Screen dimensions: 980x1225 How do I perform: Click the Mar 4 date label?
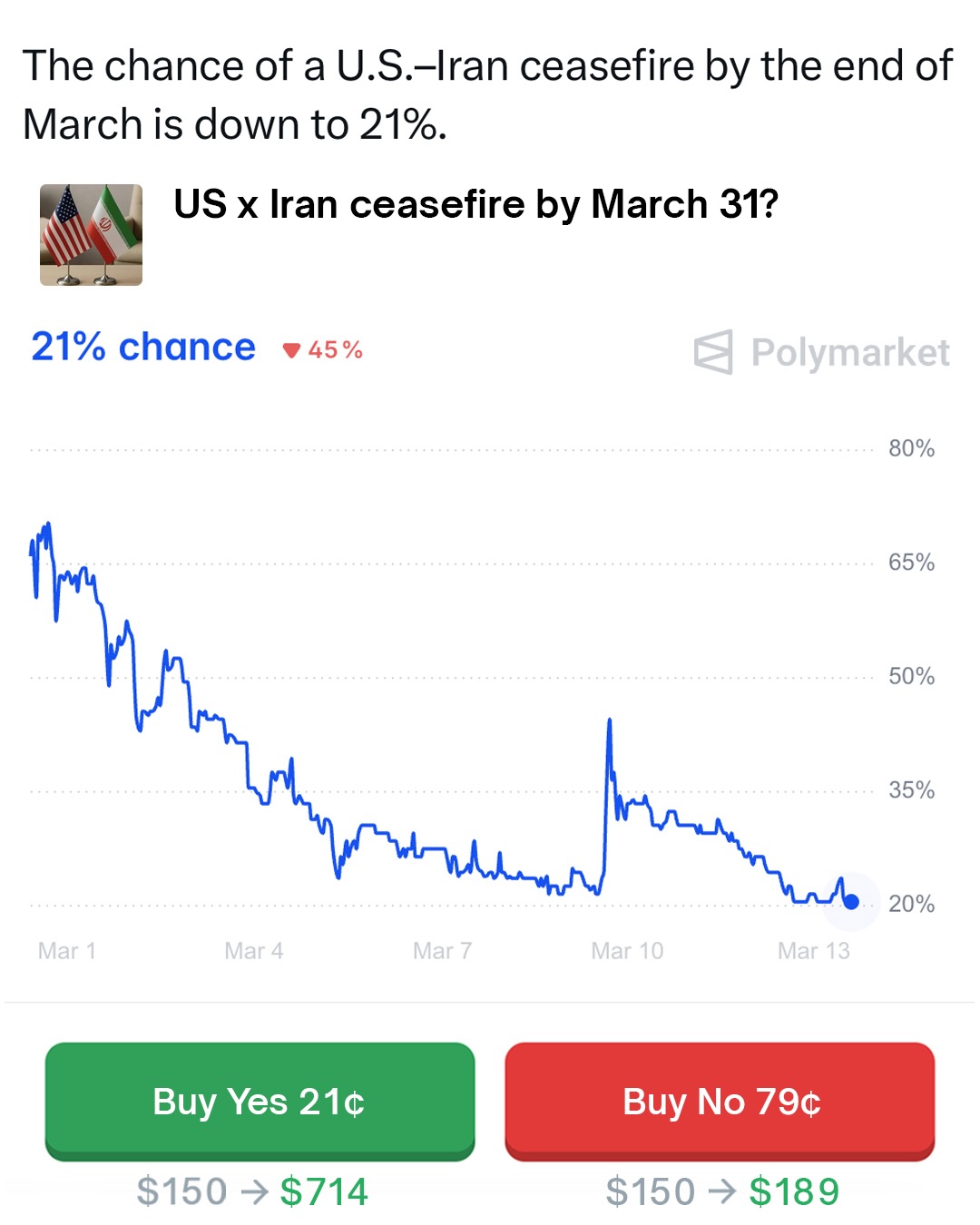254,951
